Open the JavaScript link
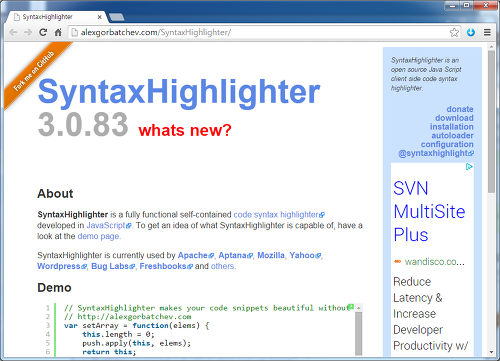500x361 pixels. click(109, 225)
